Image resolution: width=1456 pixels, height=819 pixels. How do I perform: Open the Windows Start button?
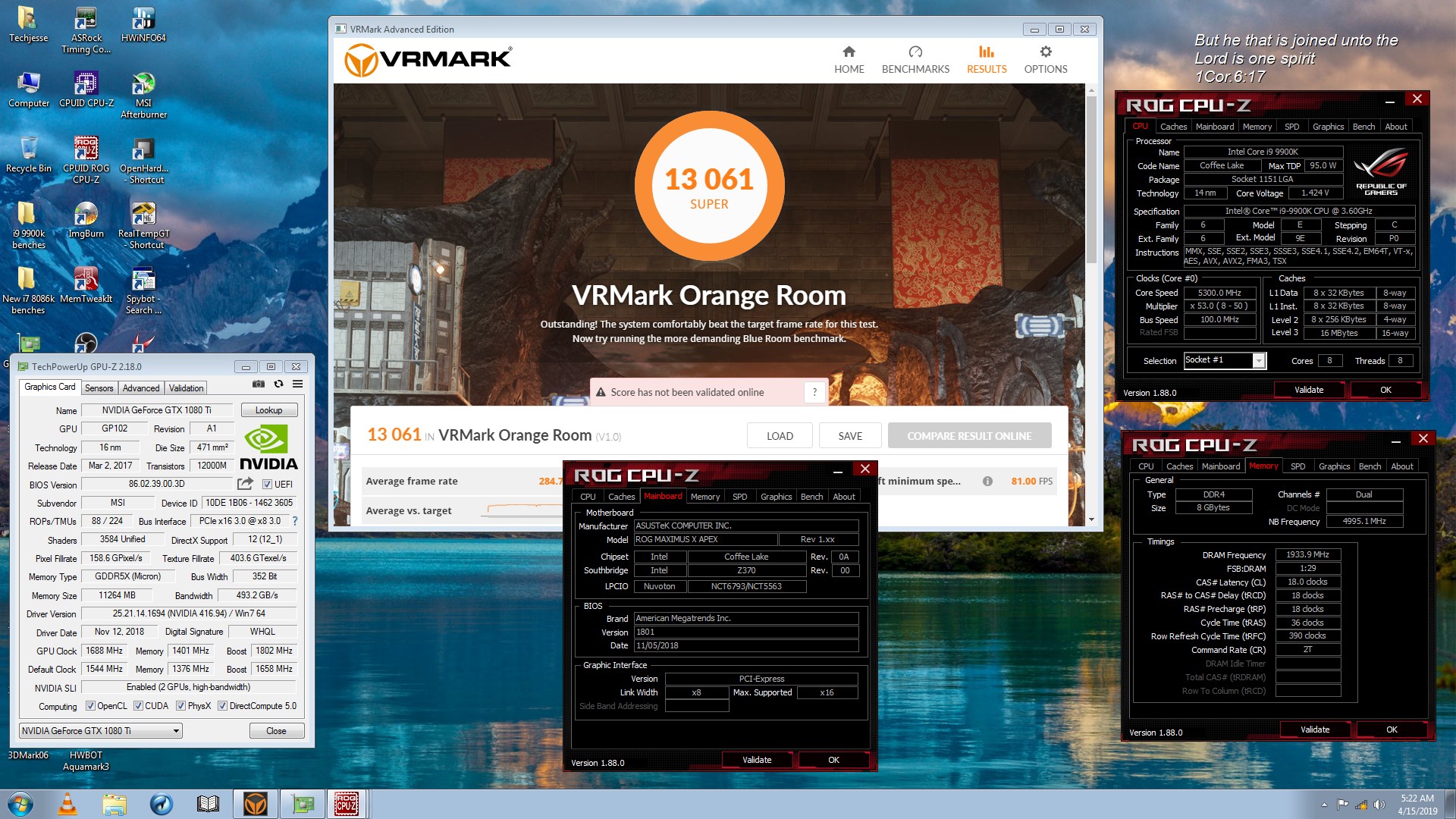[x=20, y=804]
